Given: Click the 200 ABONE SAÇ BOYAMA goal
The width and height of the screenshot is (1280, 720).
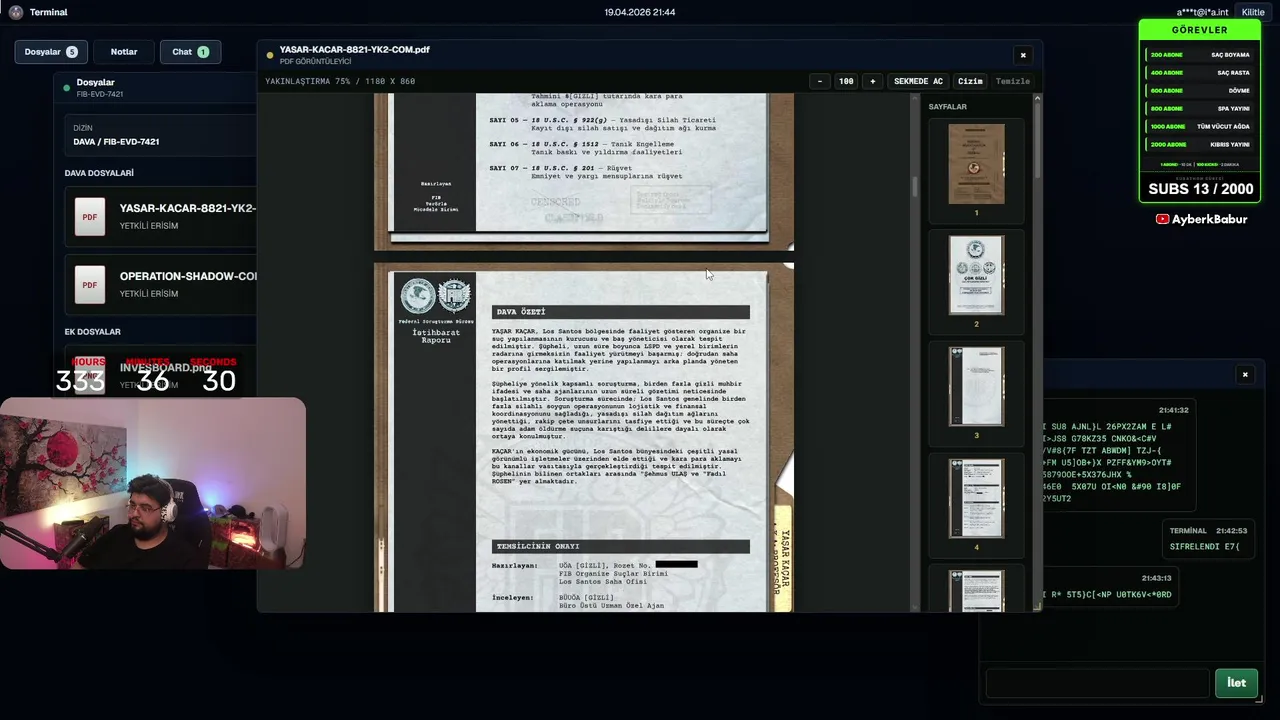Looking at the screenshot, I should coord(1199,55).
